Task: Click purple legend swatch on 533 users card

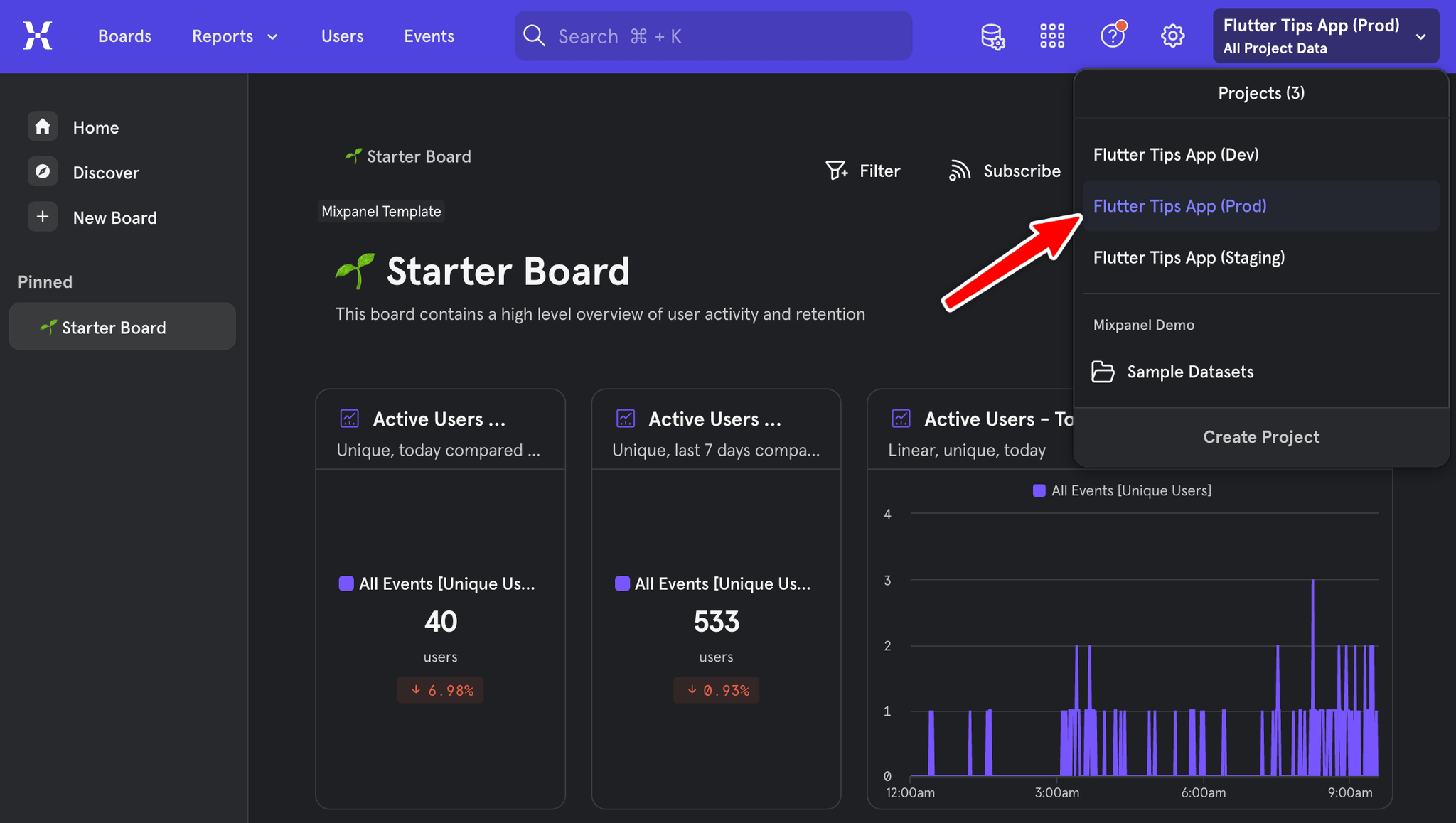Action: pyautogui.click(x=622, y=583)
